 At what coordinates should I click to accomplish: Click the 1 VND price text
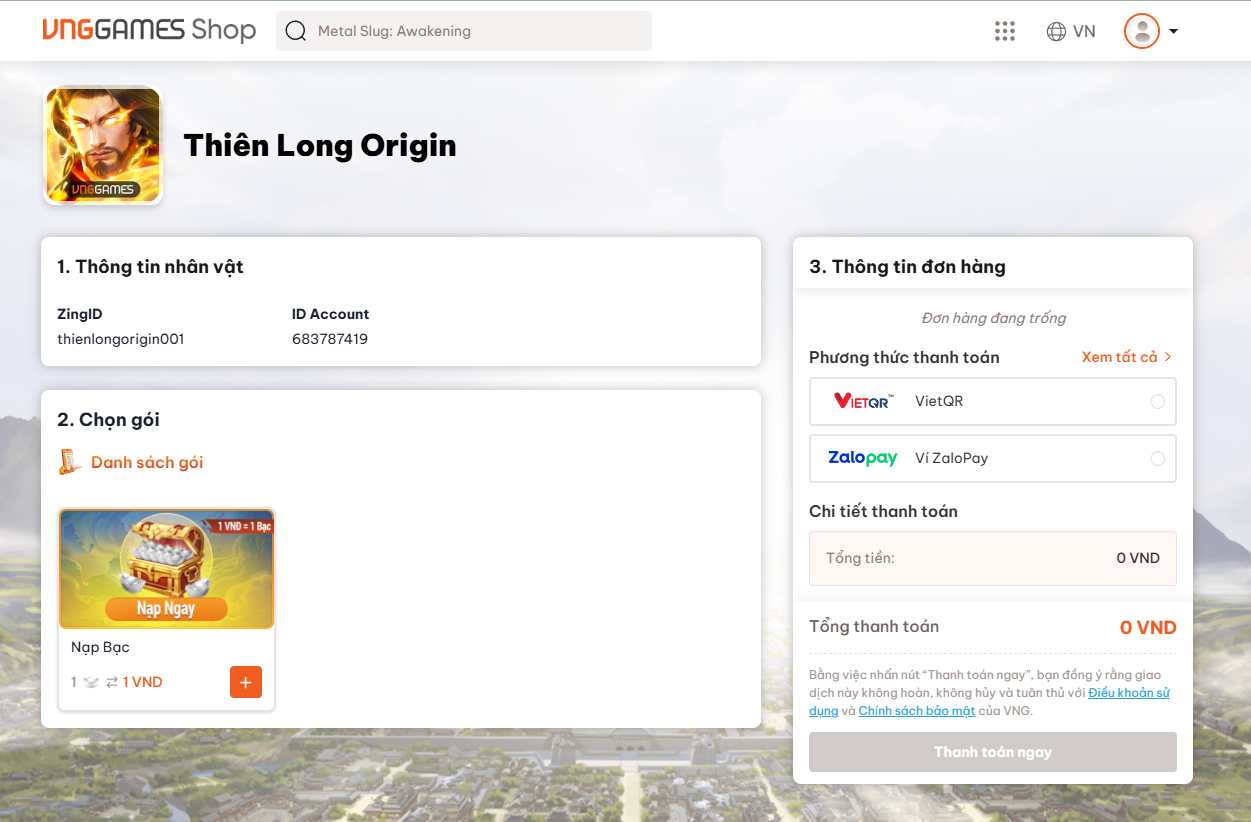(x=142, y=682)
